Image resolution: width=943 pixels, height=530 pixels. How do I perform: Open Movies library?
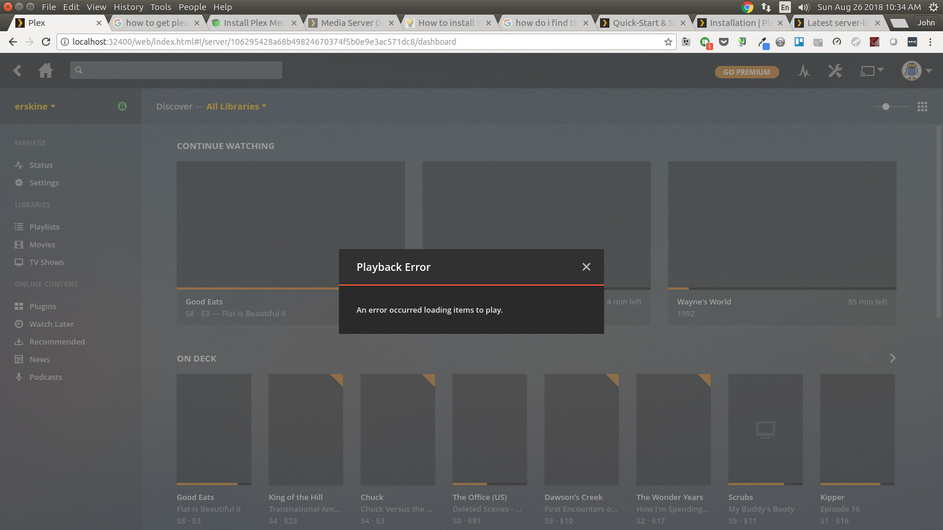tap(42, 245)
